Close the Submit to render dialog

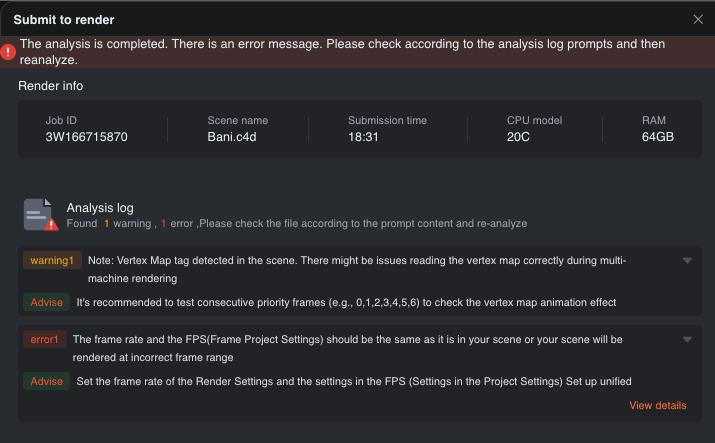(x=698, y=19)
